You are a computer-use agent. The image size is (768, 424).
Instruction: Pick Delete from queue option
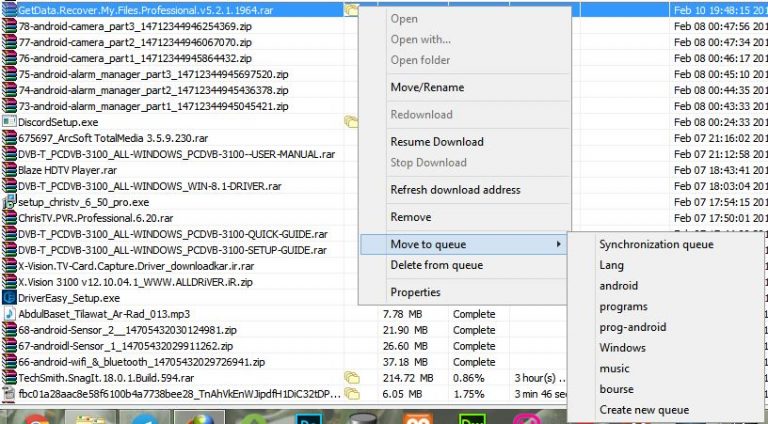click(437, 265)
